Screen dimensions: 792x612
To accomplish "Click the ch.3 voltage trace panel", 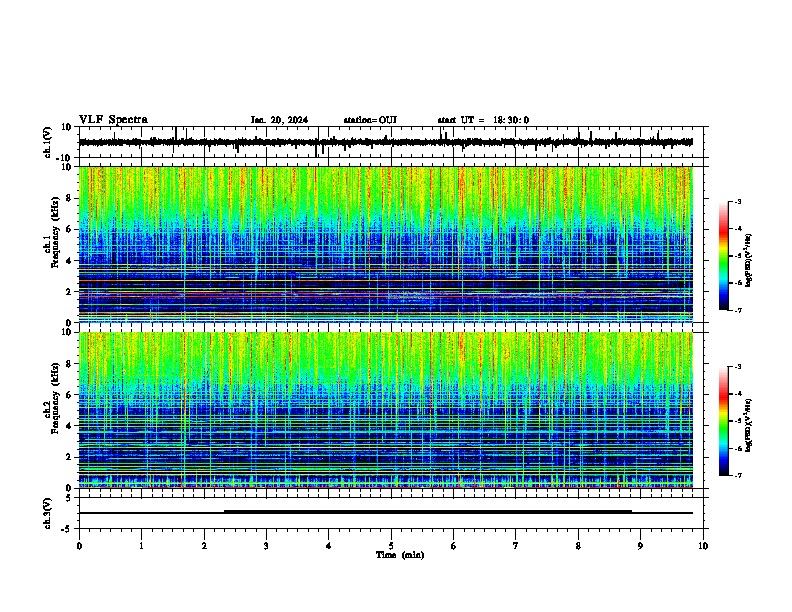I will [x=393, y=513].
